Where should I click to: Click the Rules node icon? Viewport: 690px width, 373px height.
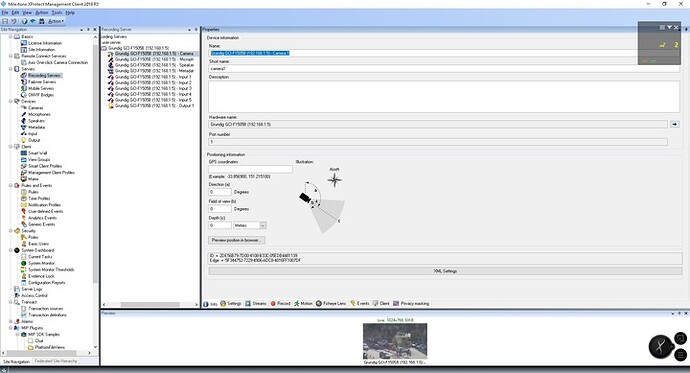point(24,192)
